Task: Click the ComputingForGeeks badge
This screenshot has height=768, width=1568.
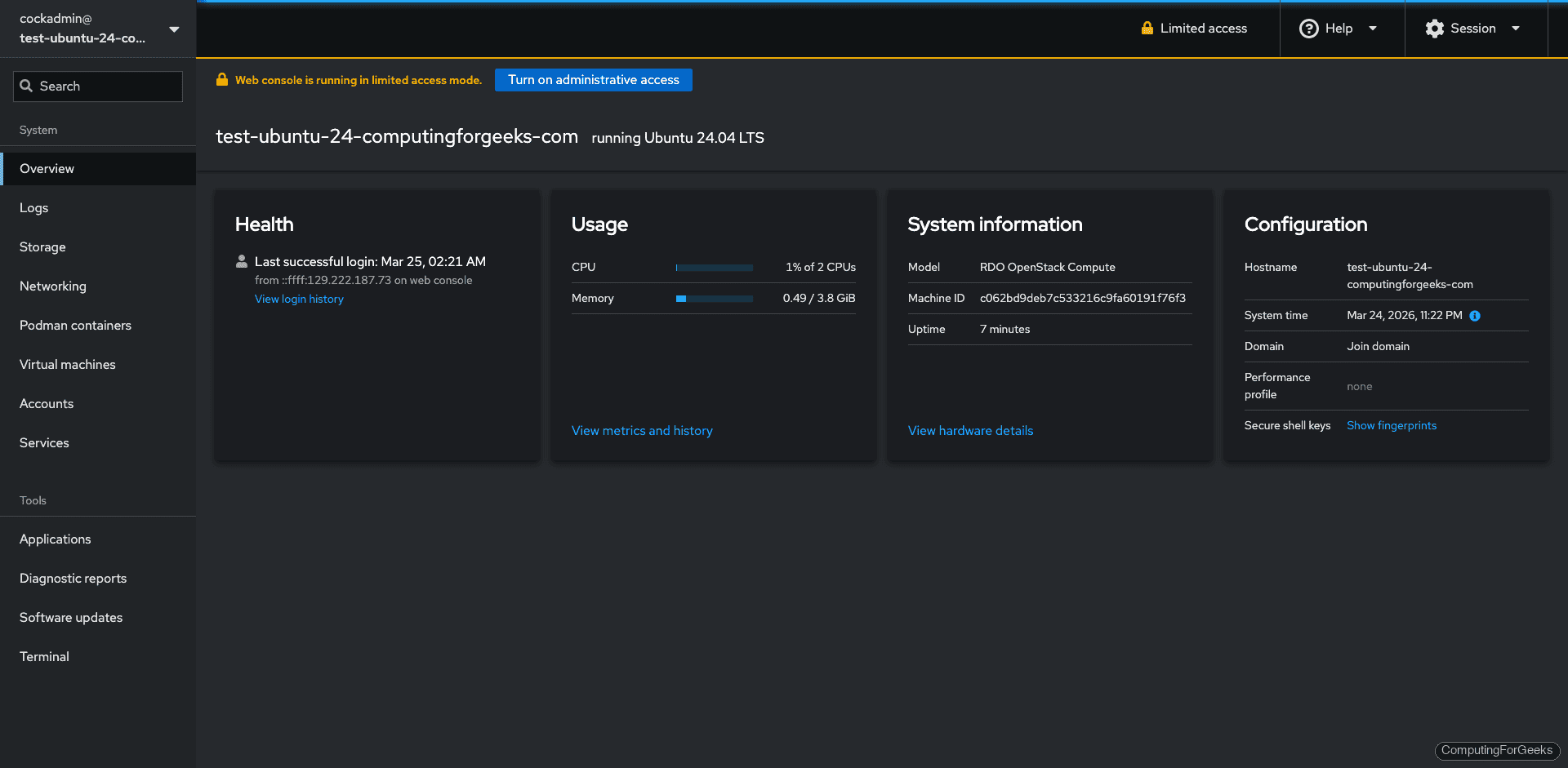Action: tap(1497, 751)
